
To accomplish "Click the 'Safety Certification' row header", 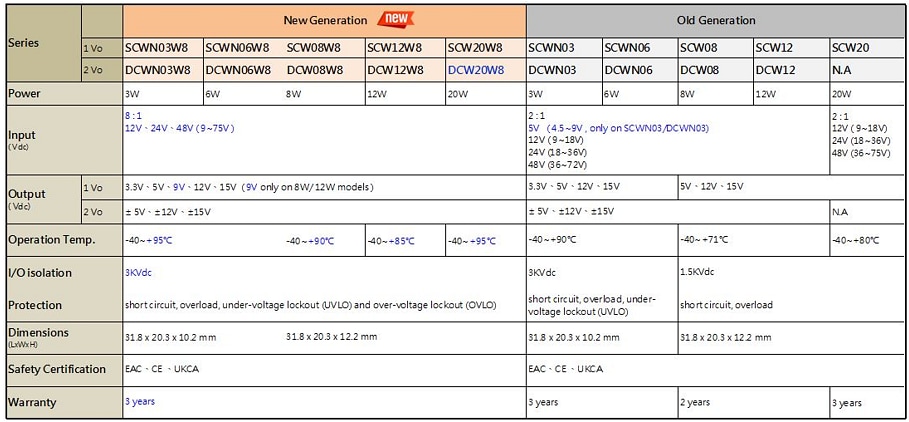I will click(57, 369).
